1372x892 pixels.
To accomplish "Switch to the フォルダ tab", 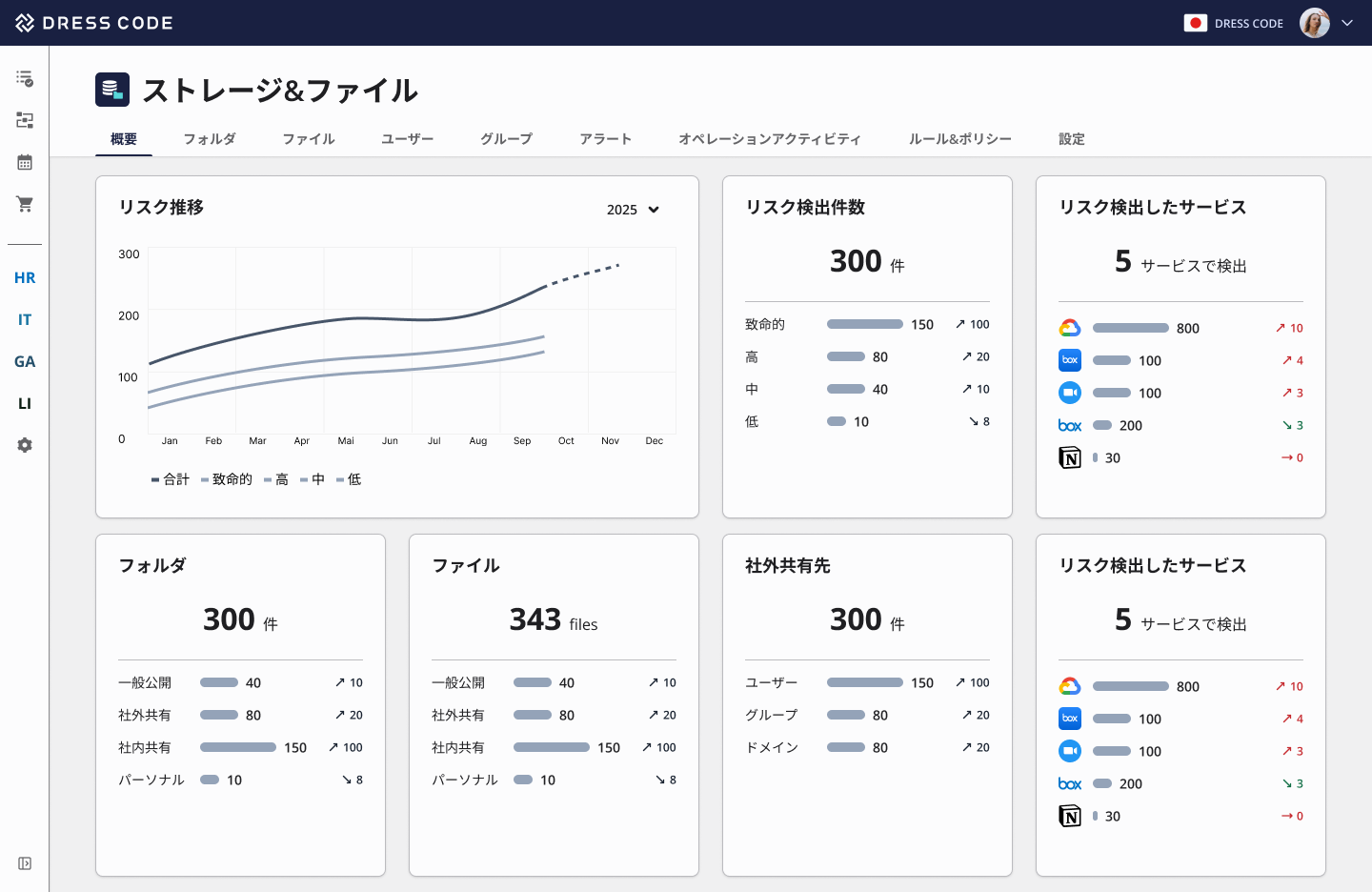I will [210, 139].
